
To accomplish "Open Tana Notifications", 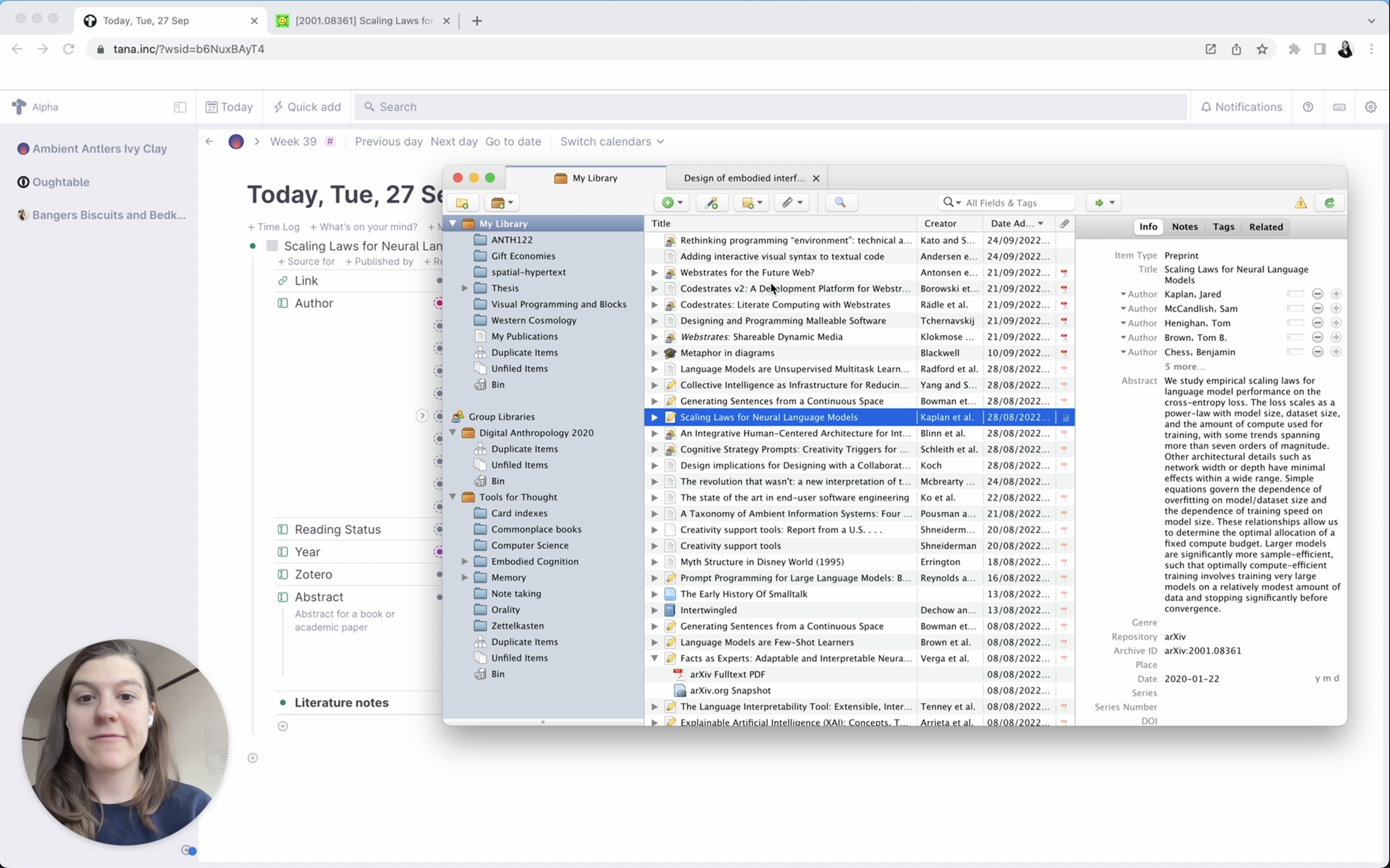I will coord(1241,107).
